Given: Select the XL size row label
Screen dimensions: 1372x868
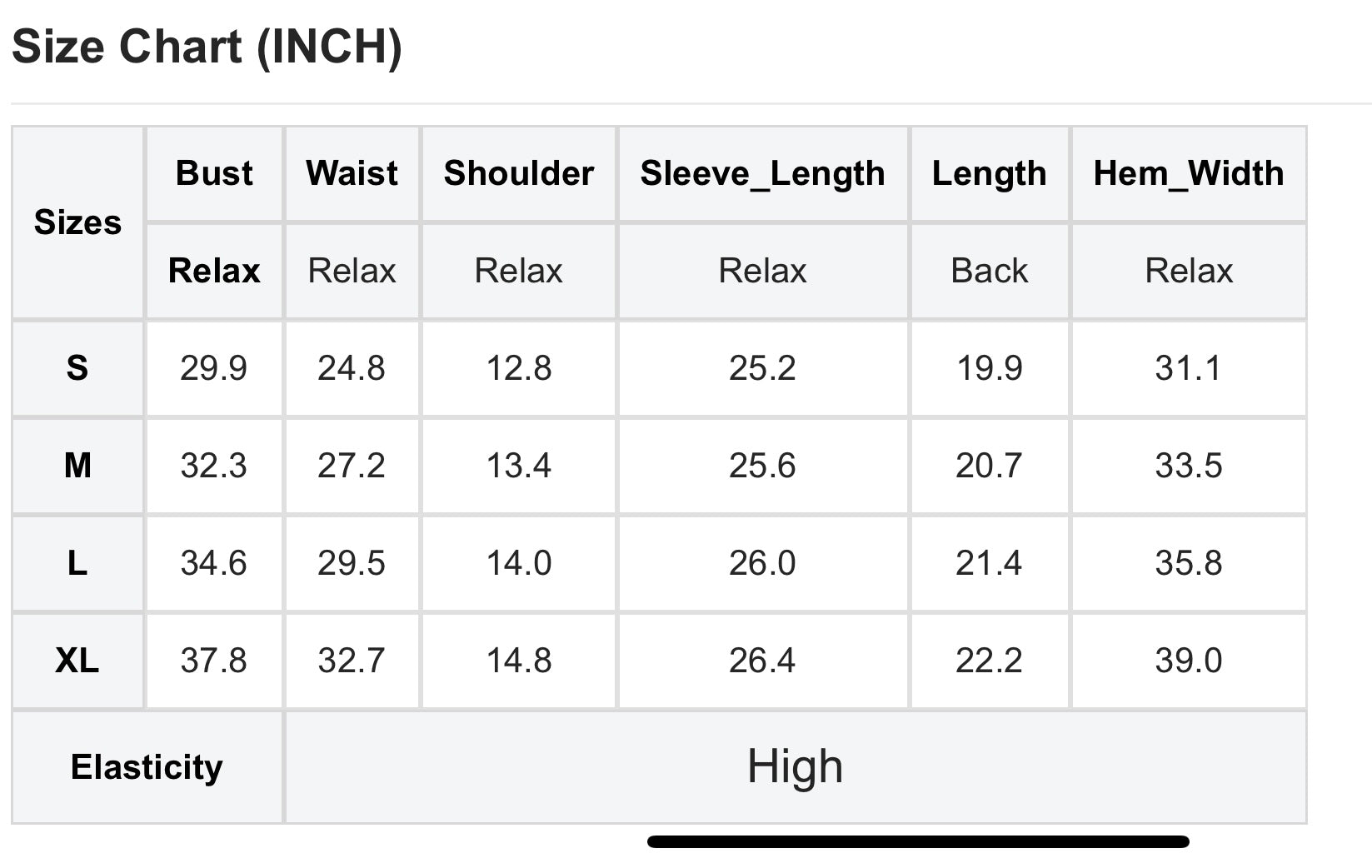Looking at the screenshot, I should pyautogui.click(x=77, y=661).
